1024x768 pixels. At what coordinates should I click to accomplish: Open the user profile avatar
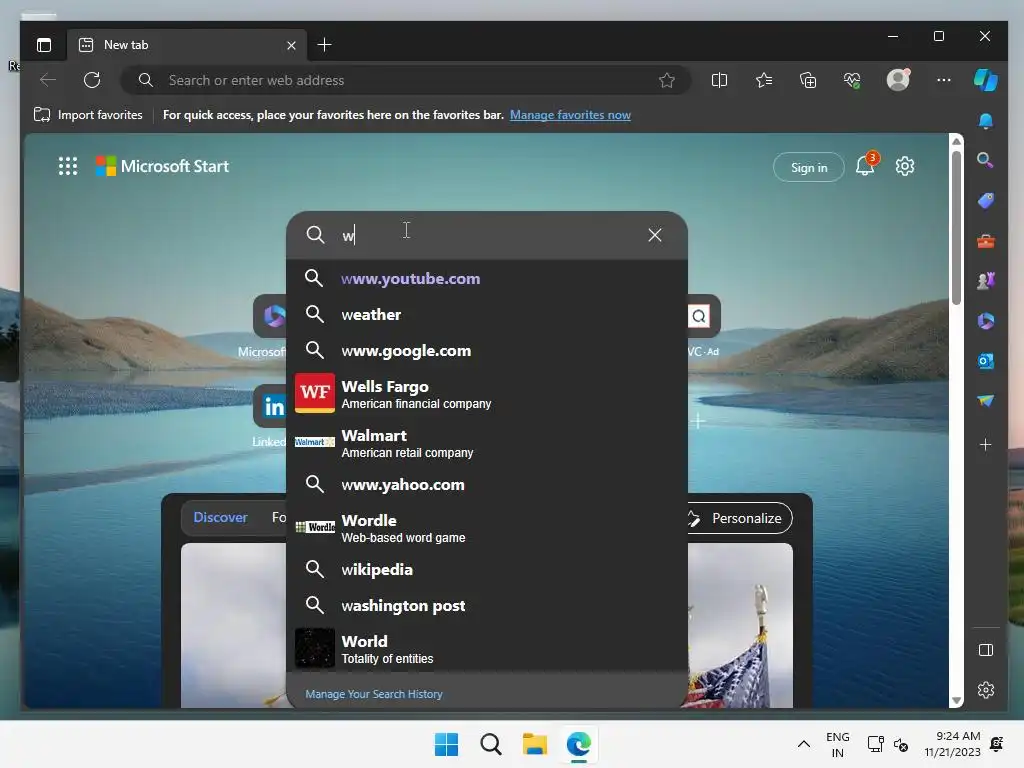[x=898, y=80]
